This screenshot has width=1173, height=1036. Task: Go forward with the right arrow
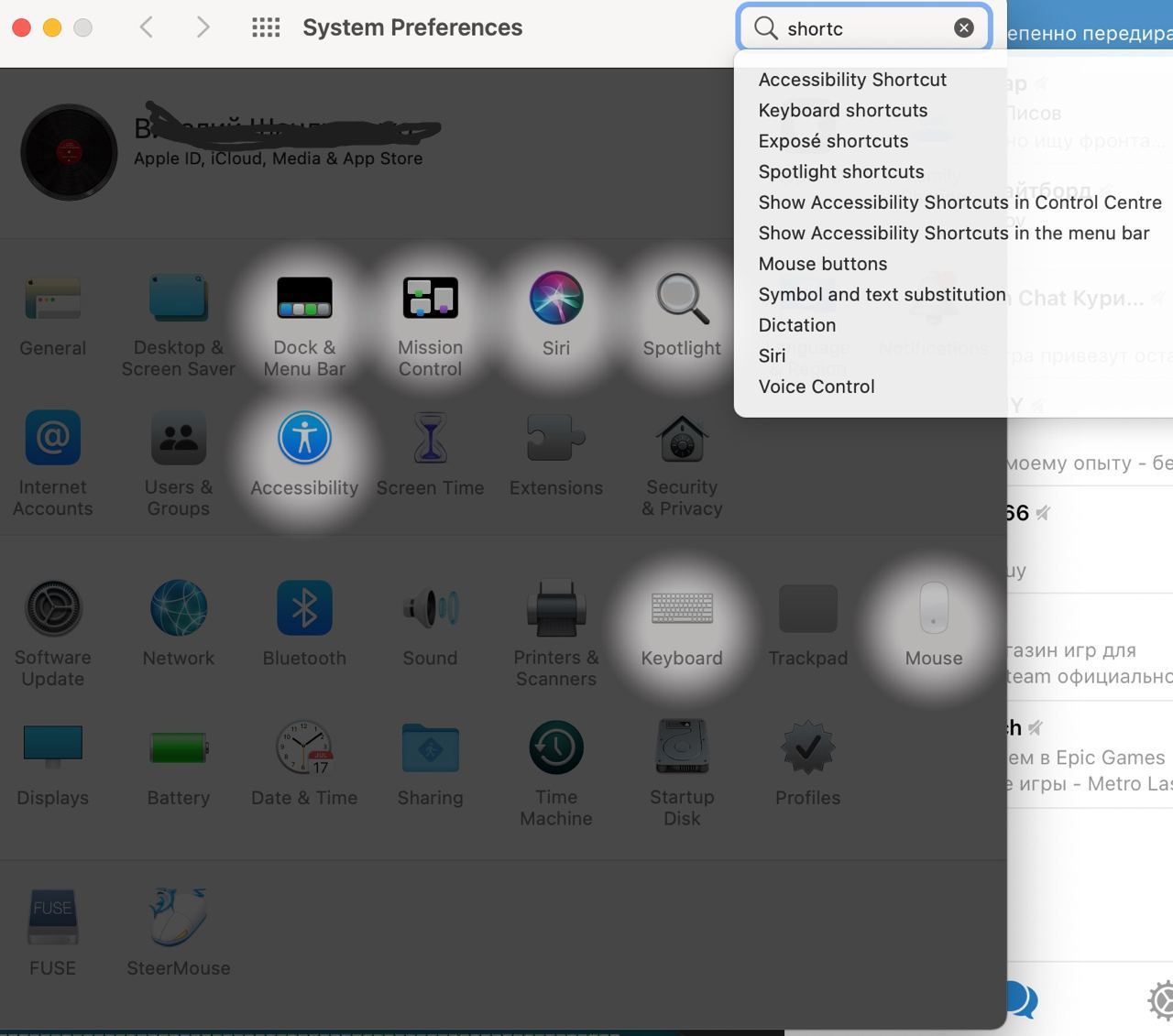point(203,27)
